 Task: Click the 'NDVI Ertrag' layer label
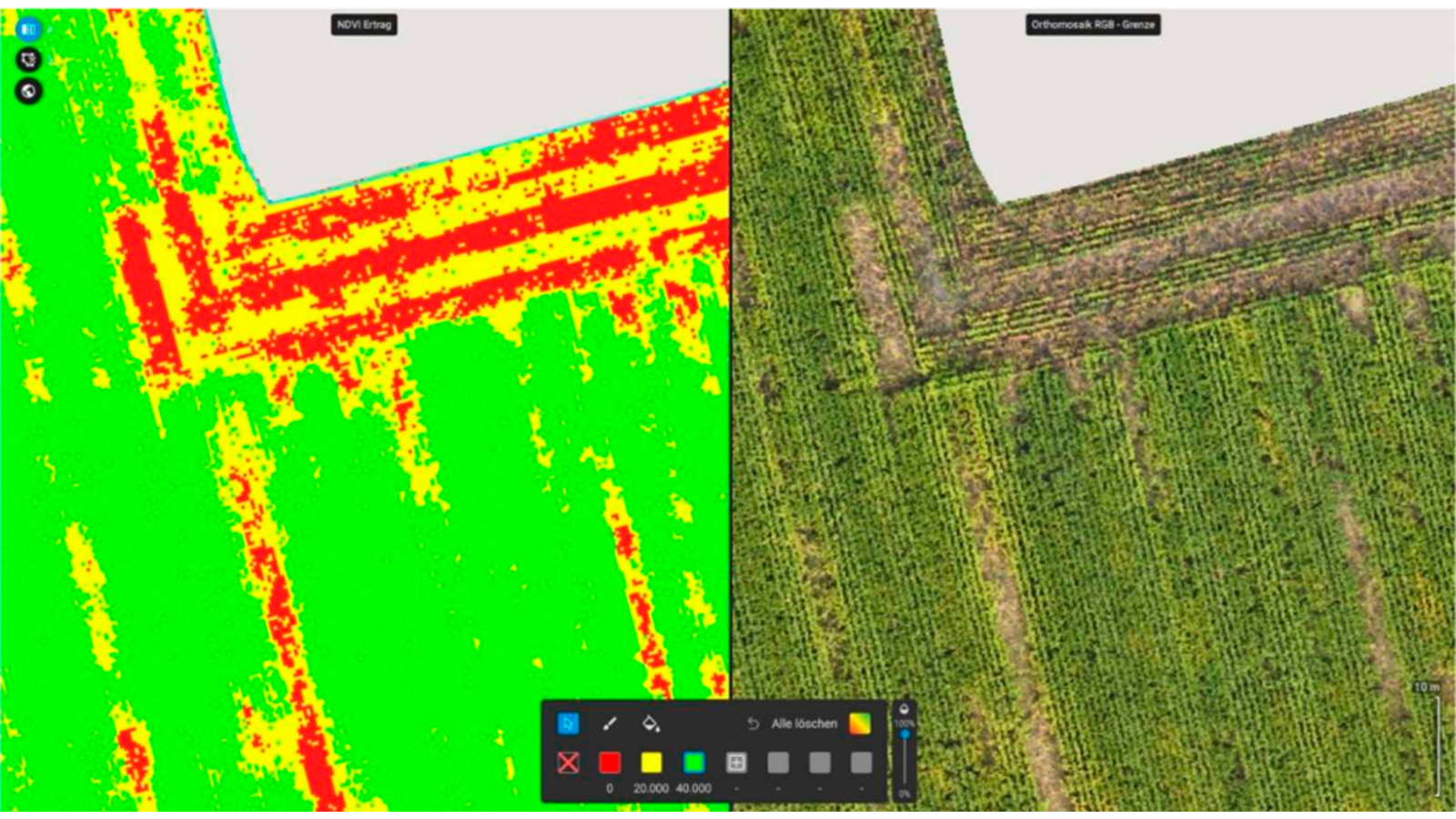coord(364,25)
